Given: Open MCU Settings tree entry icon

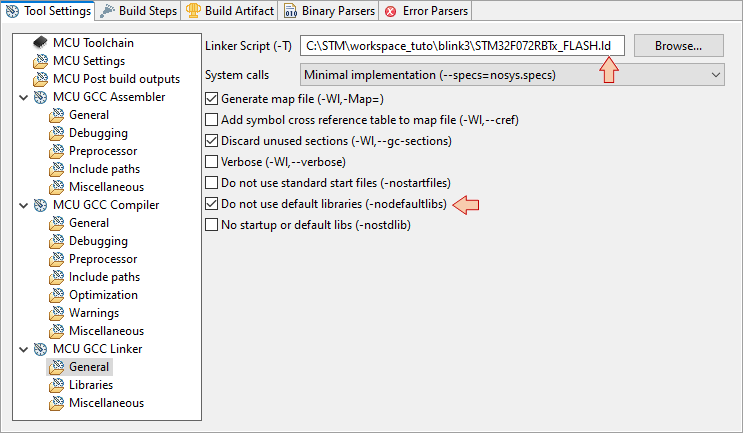Looking at the screenshot, I should point(40,61).
